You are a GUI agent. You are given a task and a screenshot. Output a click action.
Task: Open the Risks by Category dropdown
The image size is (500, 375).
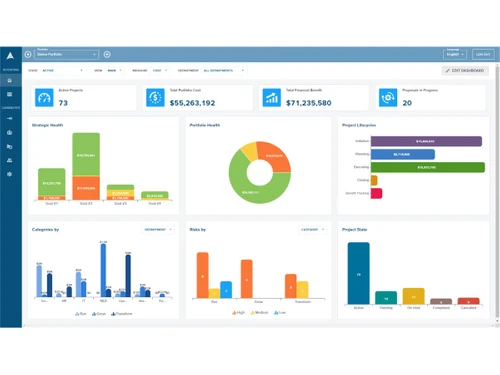coord(312,230)
